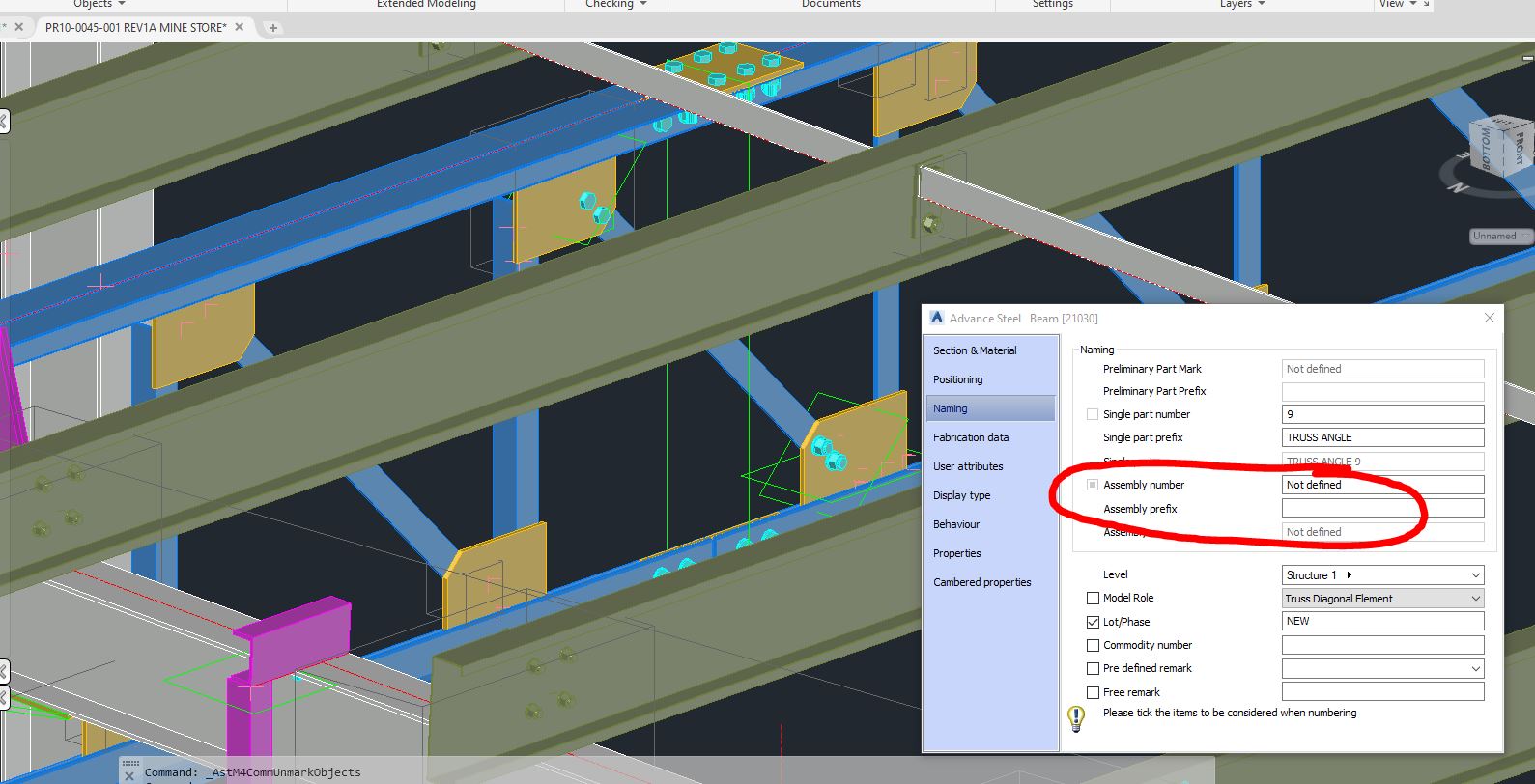The image size is (1535, 784).
Task: Click the Assembly prefix field
Action: tap(1382, 508)
